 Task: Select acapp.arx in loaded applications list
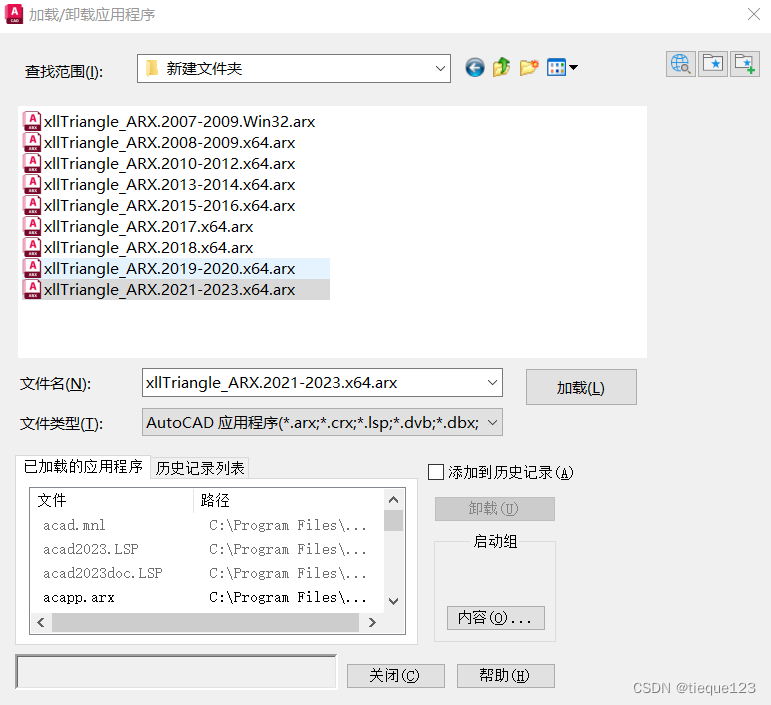[79, 597]
